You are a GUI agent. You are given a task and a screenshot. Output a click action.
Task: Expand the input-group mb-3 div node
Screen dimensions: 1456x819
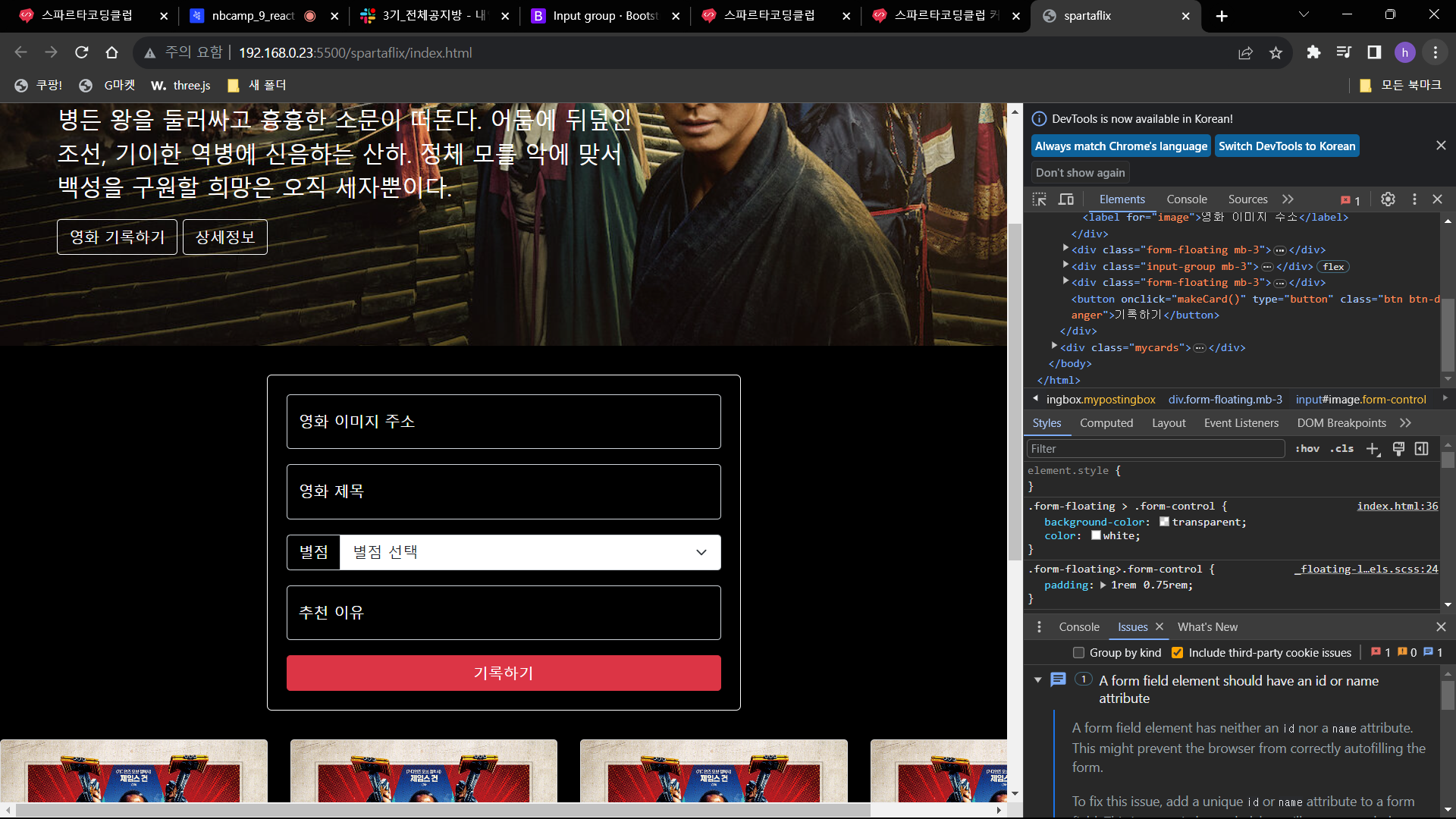(x=1065, y=265)
